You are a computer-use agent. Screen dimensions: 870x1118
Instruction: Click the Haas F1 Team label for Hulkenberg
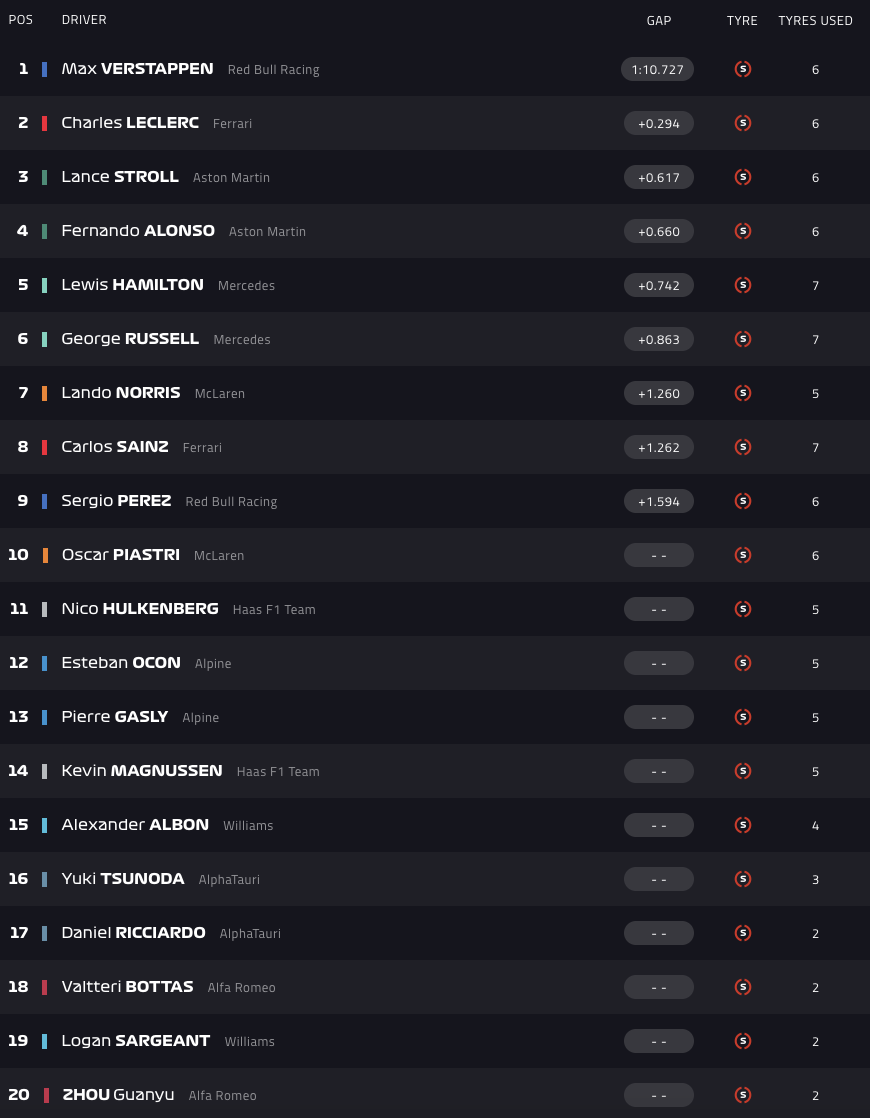pyautogui.click(x=274, y=610)
